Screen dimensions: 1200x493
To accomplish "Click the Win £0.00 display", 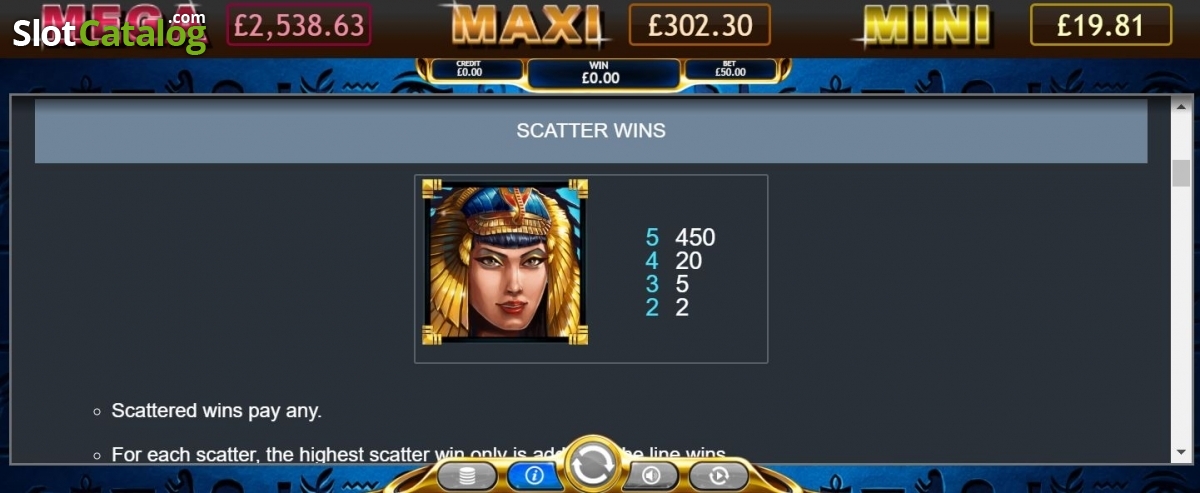I will click(x=600, y=72).
